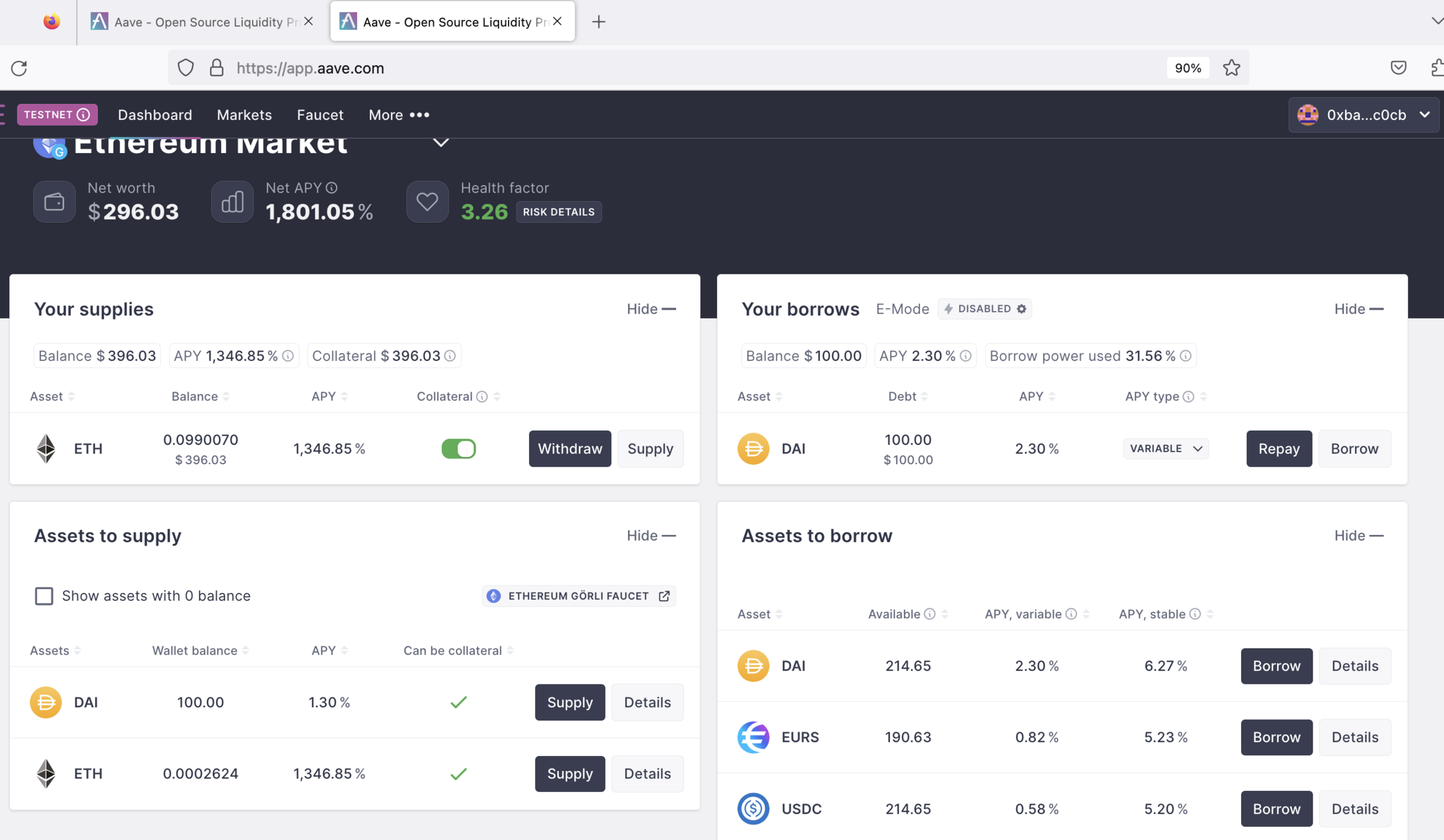Click the E-Mode settings gear icon

1021,309
